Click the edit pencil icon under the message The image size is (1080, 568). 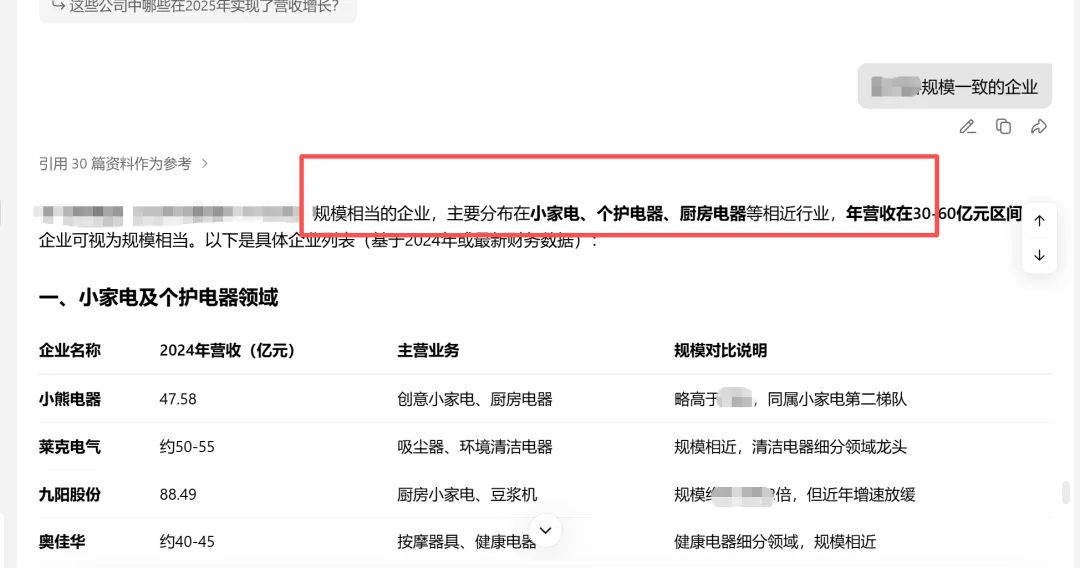[968, 127]
